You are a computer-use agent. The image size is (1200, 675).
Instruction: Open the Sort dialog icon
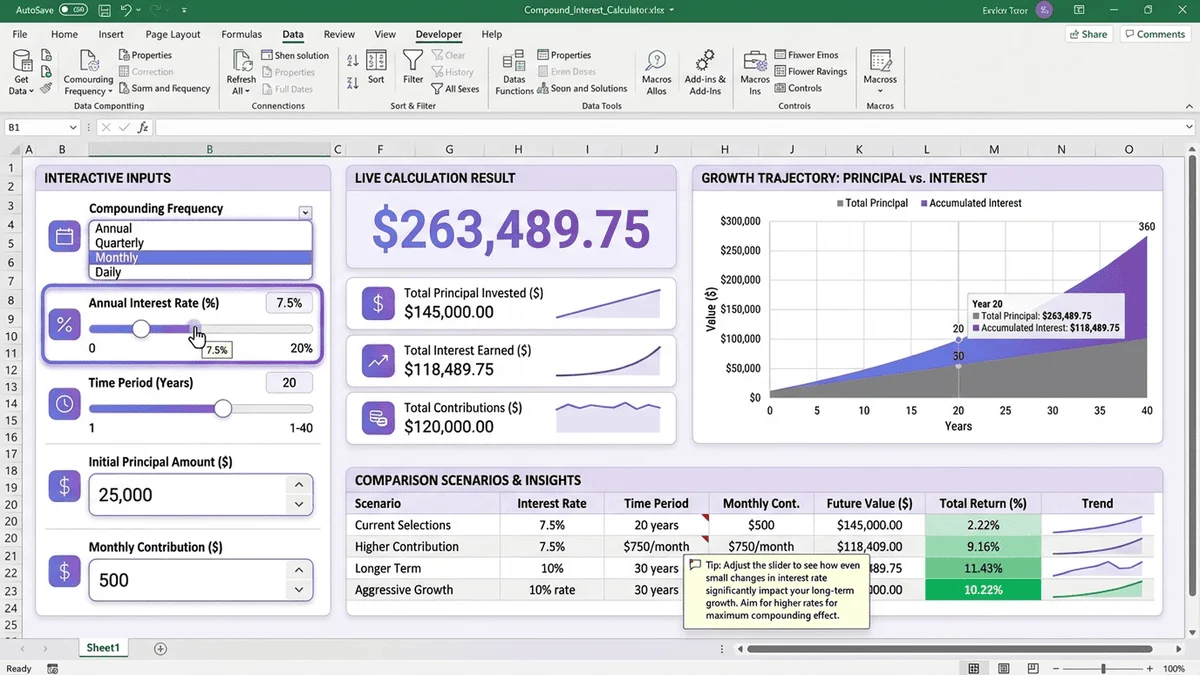(376, 61)
